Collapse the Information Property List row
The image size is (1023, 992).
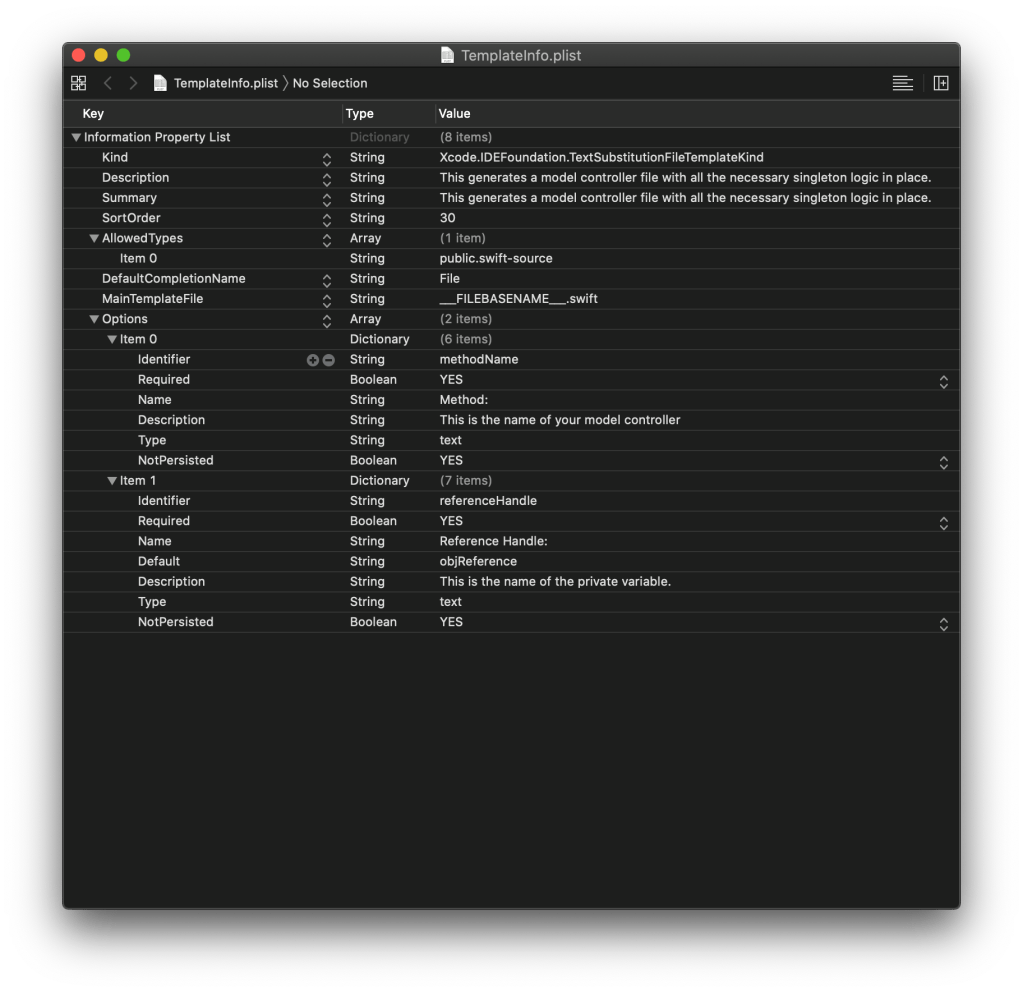[76, 138]
